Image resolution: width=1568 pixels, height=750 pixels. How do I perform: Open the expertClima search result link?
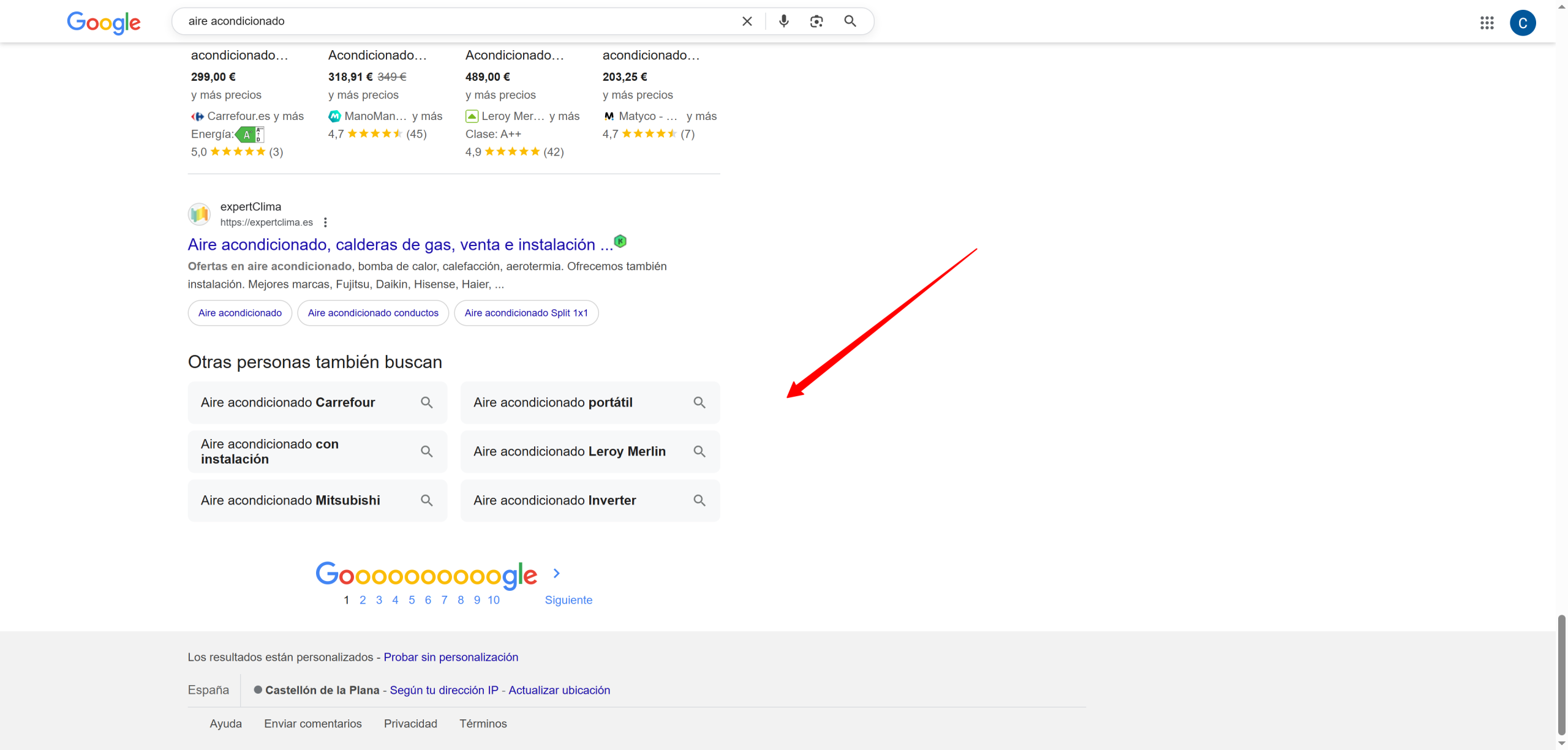(396, 244)
